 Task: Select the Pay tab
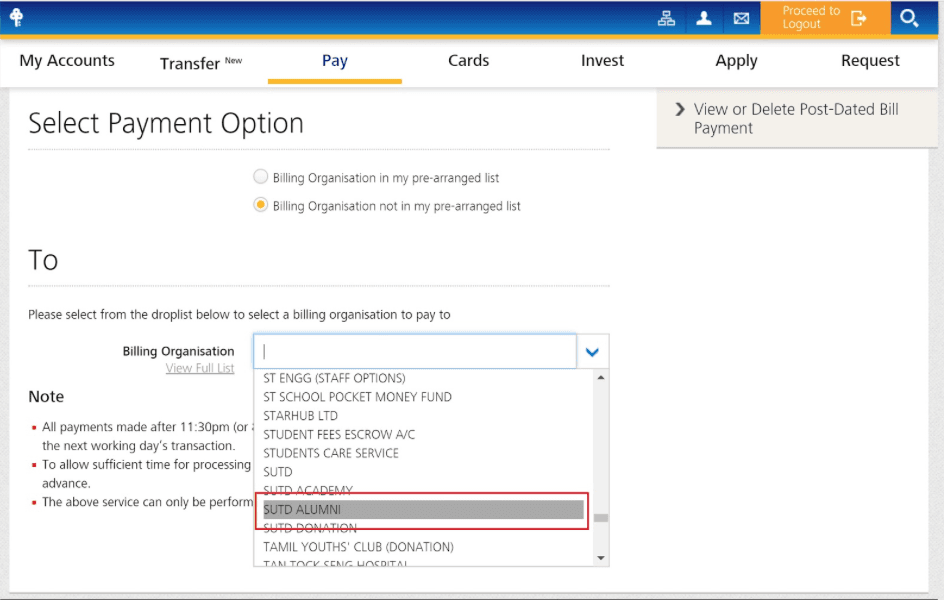pos(335,60)
